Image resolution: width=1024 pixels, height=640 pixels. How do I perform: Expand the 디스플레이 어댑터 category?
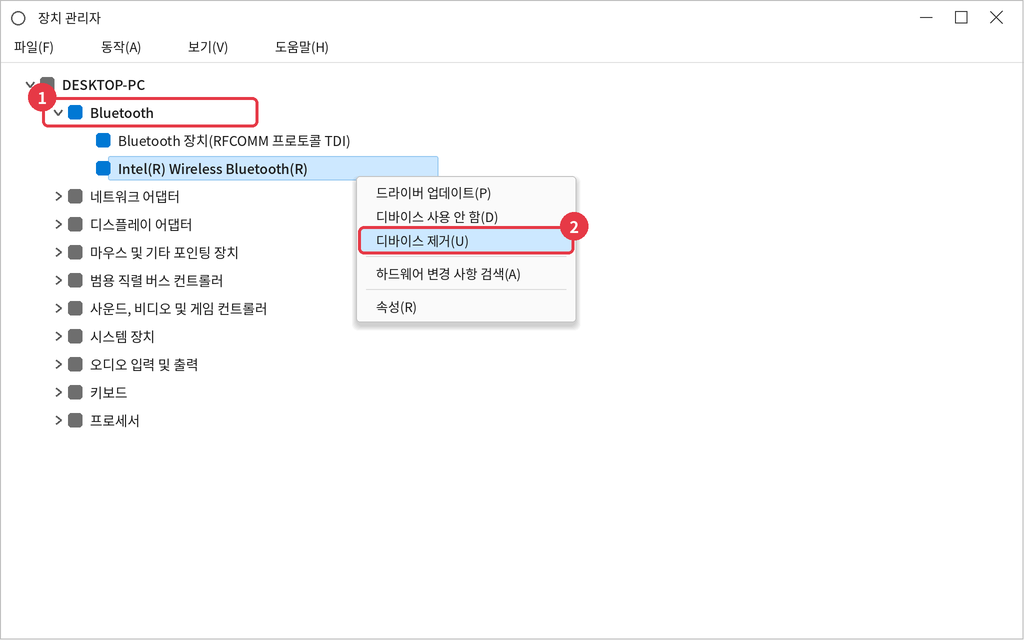click(58, 225)
